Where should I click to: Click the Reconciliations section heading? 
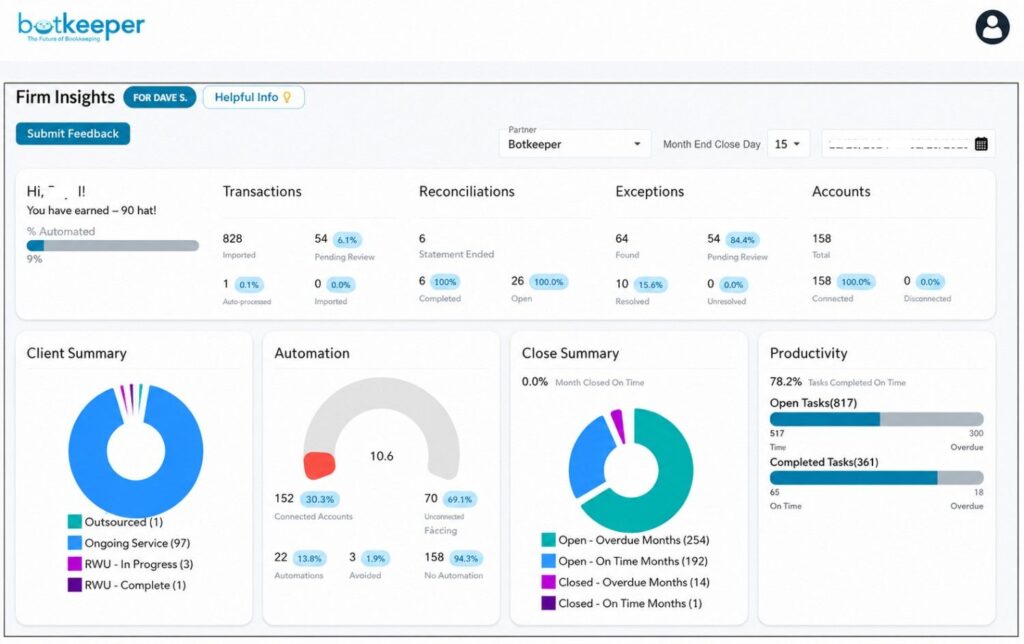click(467, 191)
